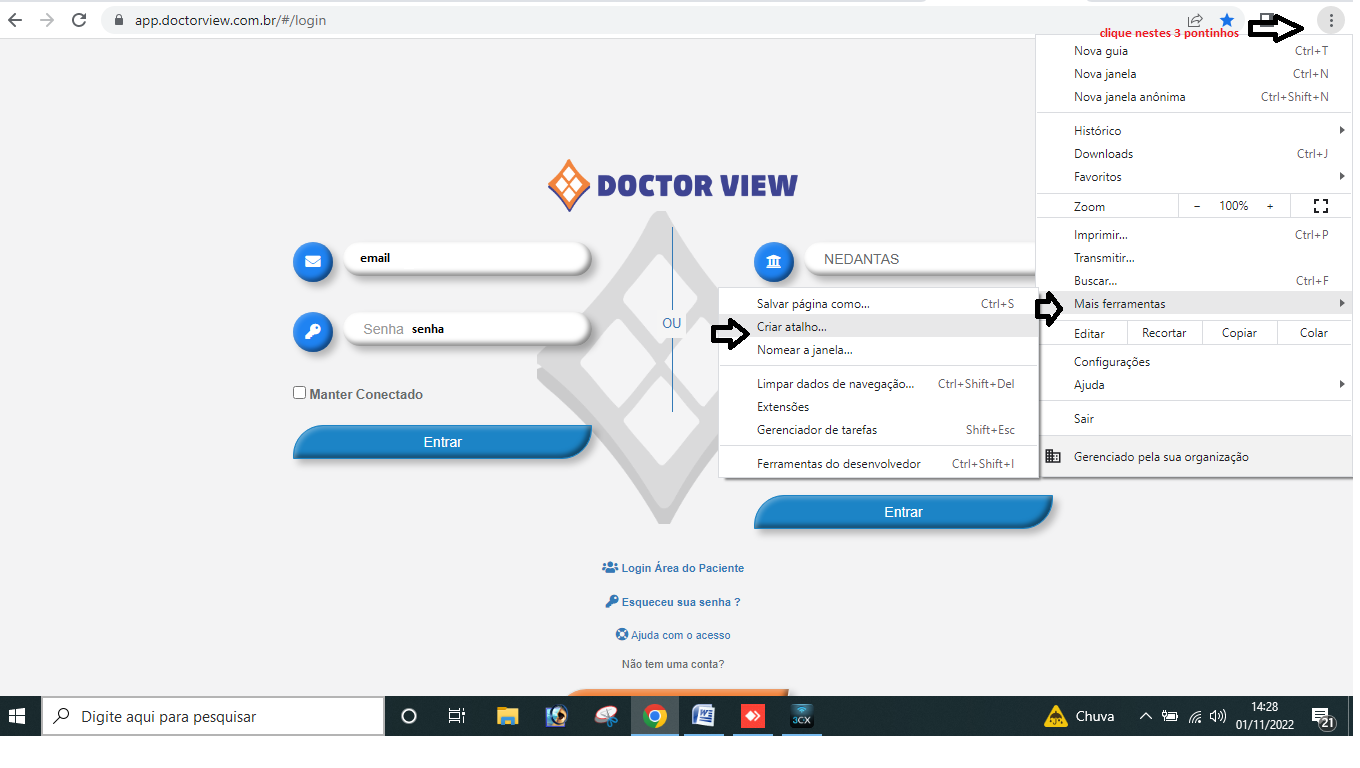Select Criar atalho... from submenu

(x=792, y=327)
